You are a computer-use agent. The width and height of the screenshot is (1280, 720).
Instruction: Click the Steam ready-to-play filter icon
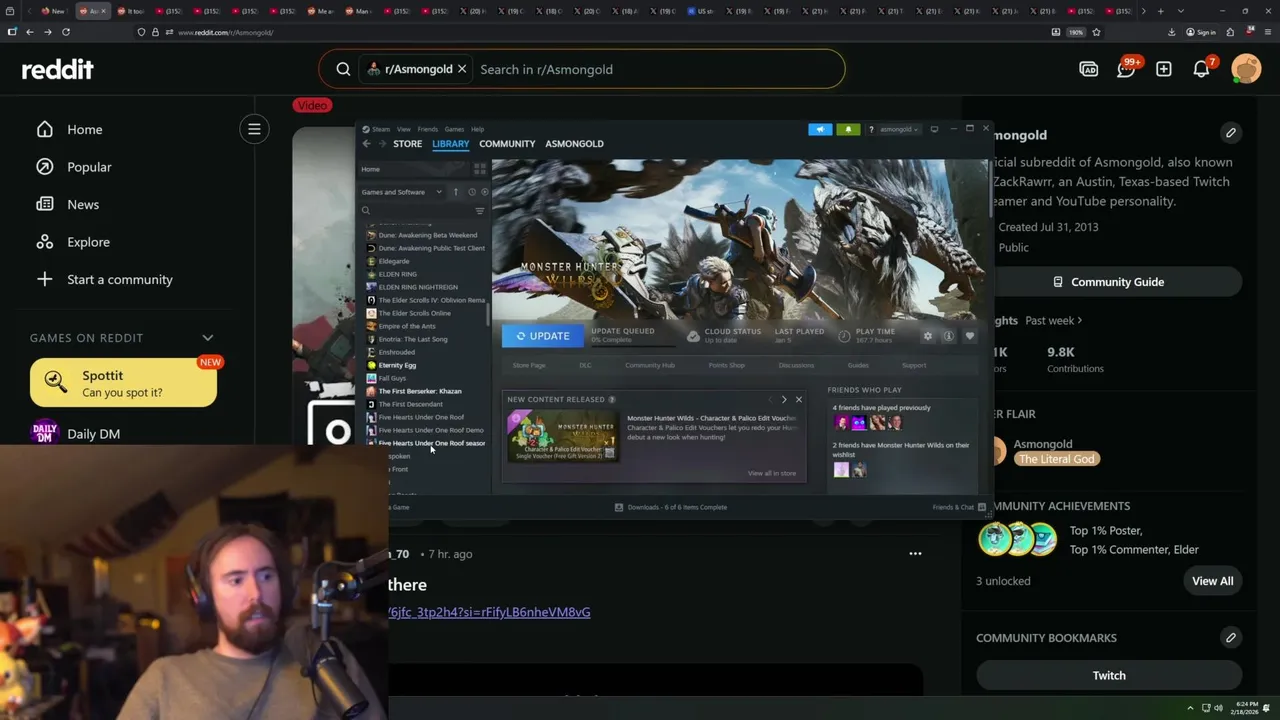(485, 192)
